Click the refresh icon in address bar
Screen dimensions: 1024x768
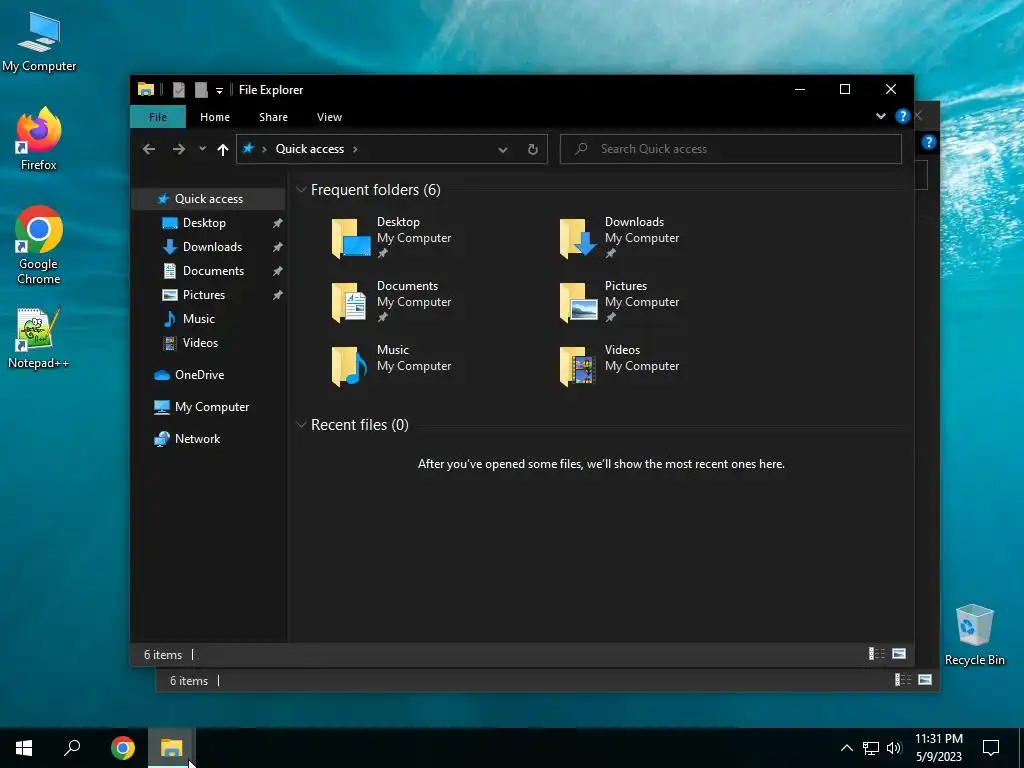(532, 150)
